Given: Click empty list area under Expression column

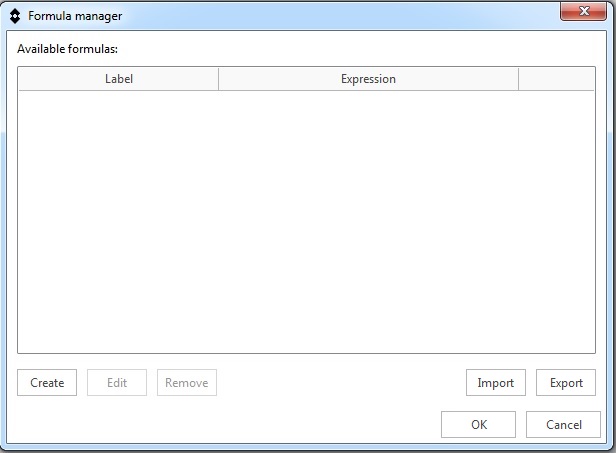Looking at the screenshot, I should pyautogui.click(x=368, y=220).
